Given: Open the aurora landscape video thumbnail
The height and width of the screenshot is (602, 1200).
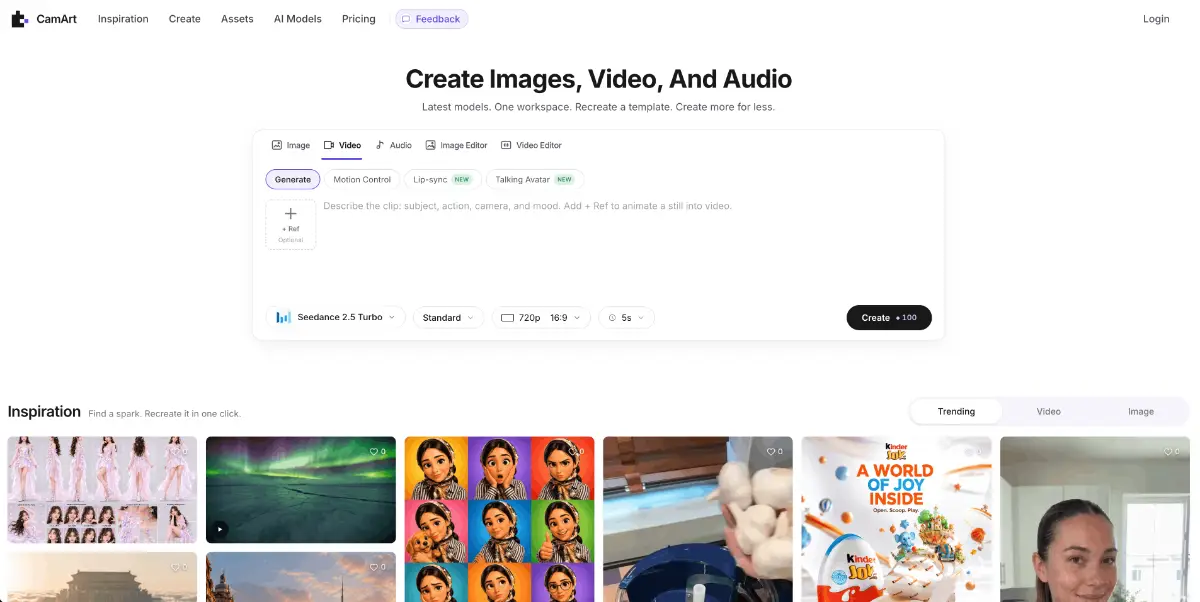Looking at the screenshot, I should [x=301, y=490].
